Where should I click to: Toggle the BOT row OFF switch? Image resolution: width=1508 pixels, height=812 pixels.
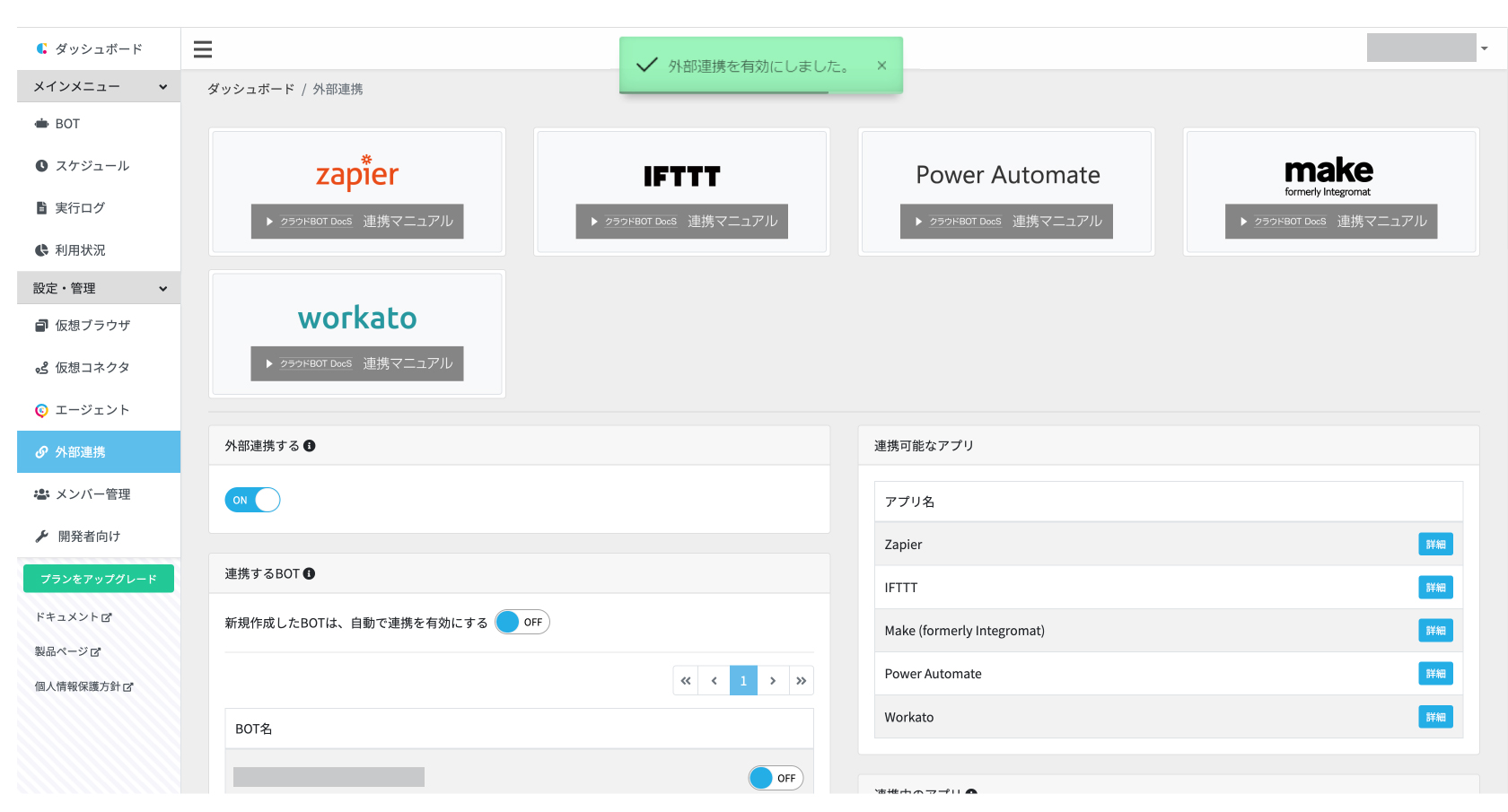(x=776, y=778)
